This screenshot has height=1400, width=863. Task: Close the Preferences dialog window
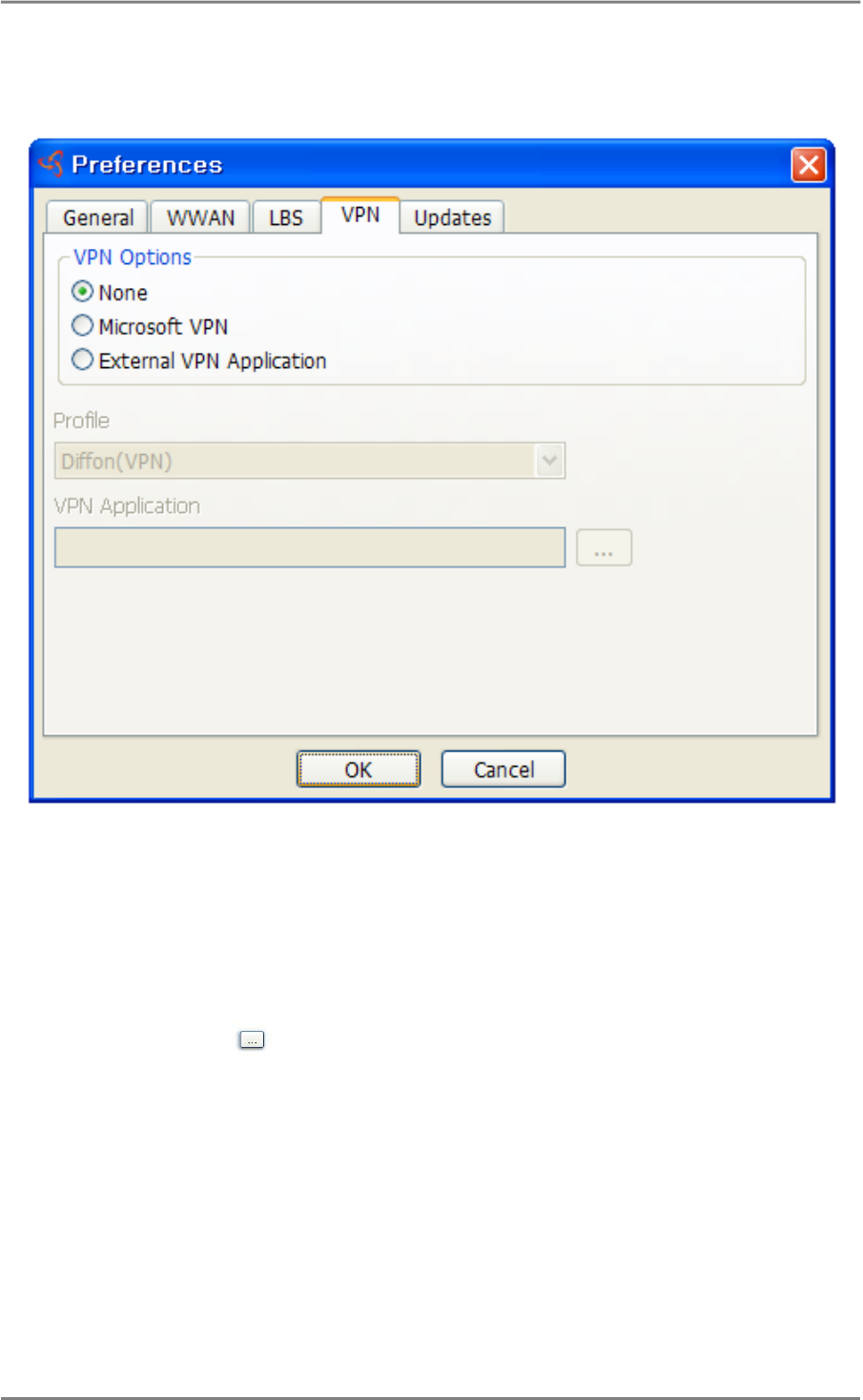tap(809, 165)
